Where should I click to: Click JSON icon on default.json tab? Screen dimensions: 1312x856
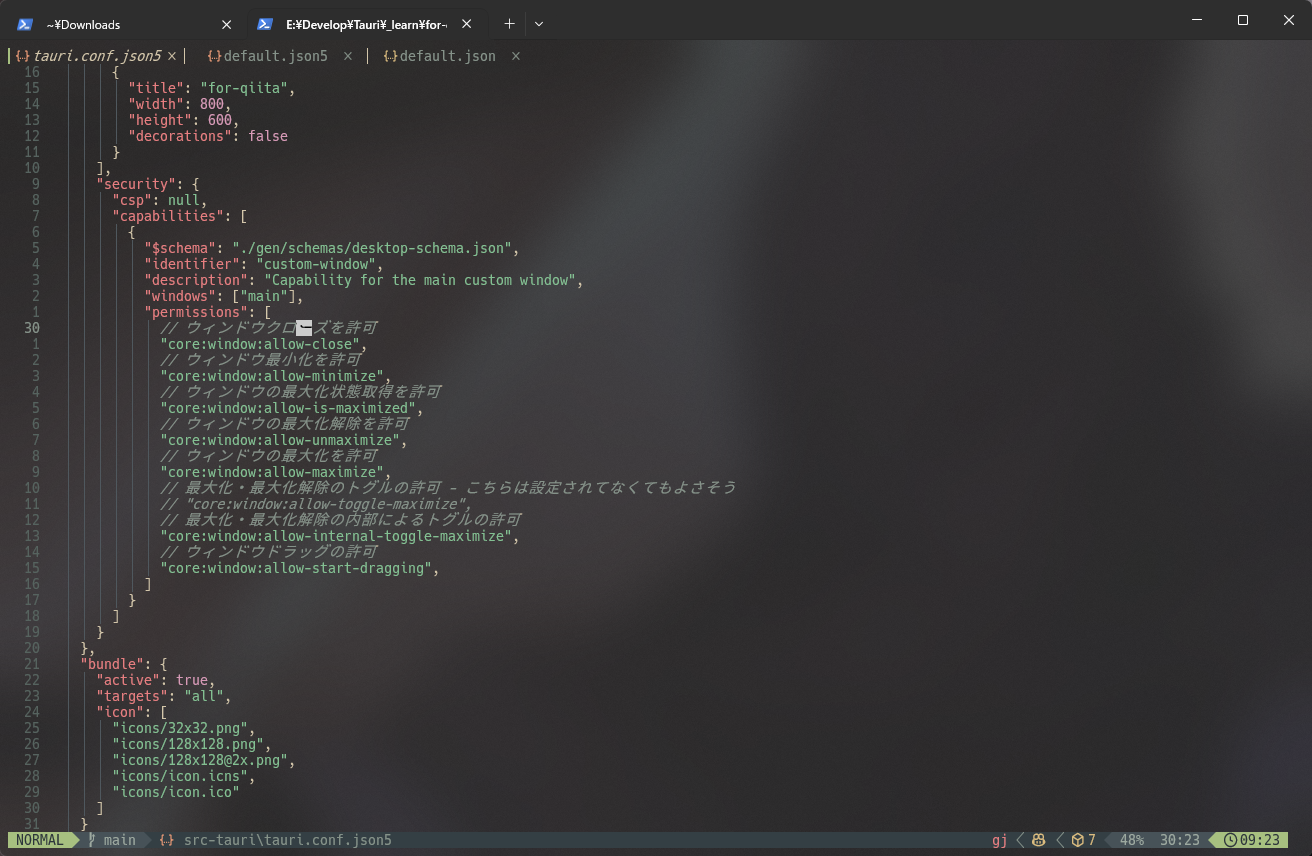coord(390,56)
